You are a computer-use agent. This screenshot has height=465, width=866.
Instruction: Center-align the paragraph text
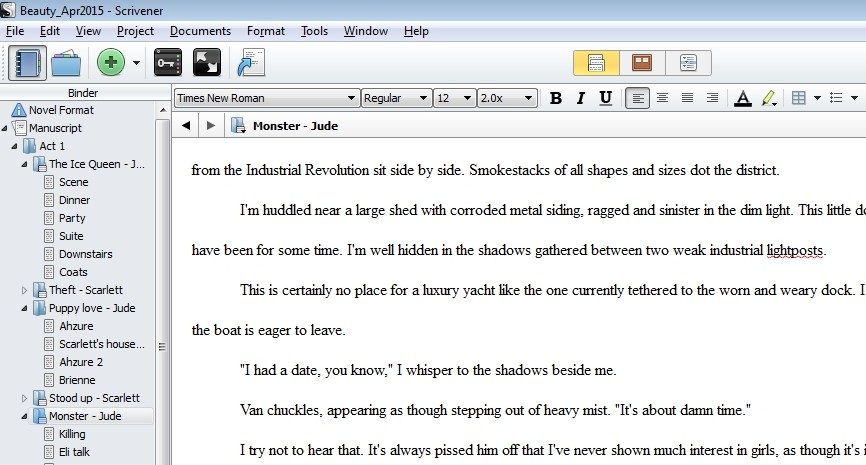tap(662, 98)
